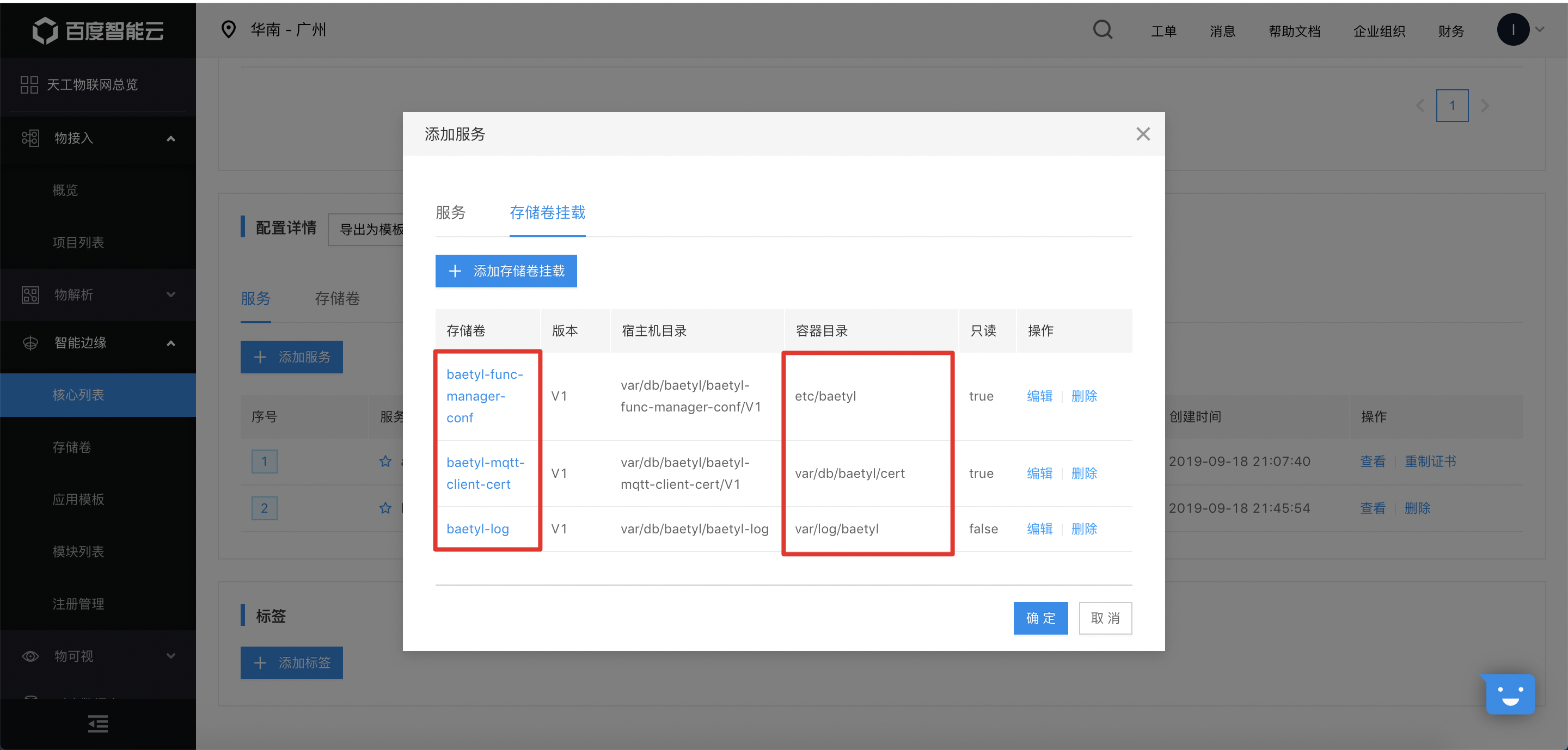This screenshot has height=750, width=1568.
Task: Switch to 服务 tab in dialog
Action: coord(450,213)
